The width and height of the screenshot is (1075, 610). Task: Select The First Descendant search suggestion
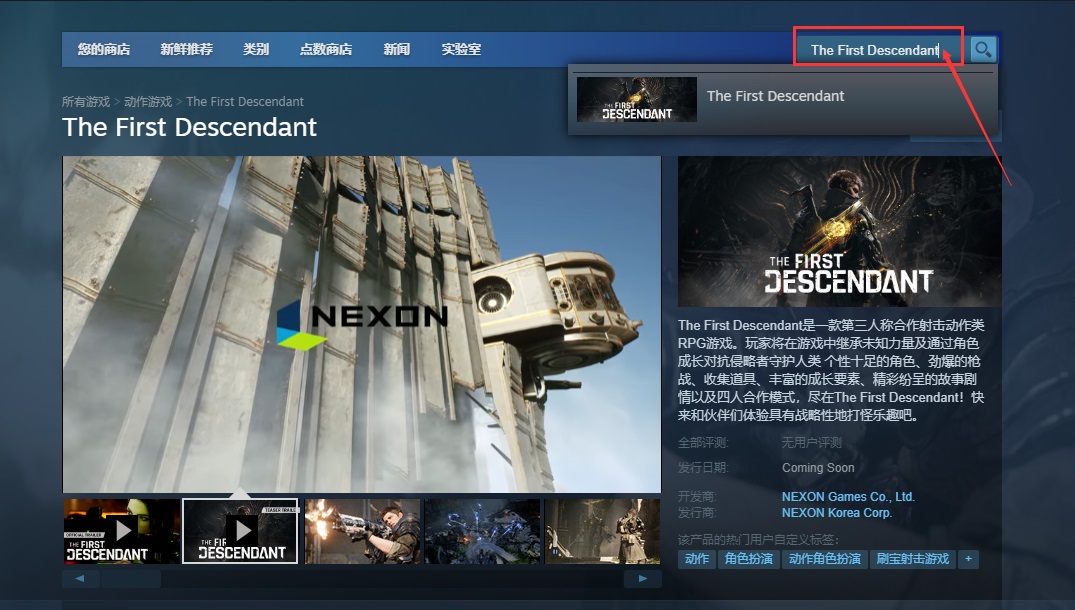pos(783,99)
